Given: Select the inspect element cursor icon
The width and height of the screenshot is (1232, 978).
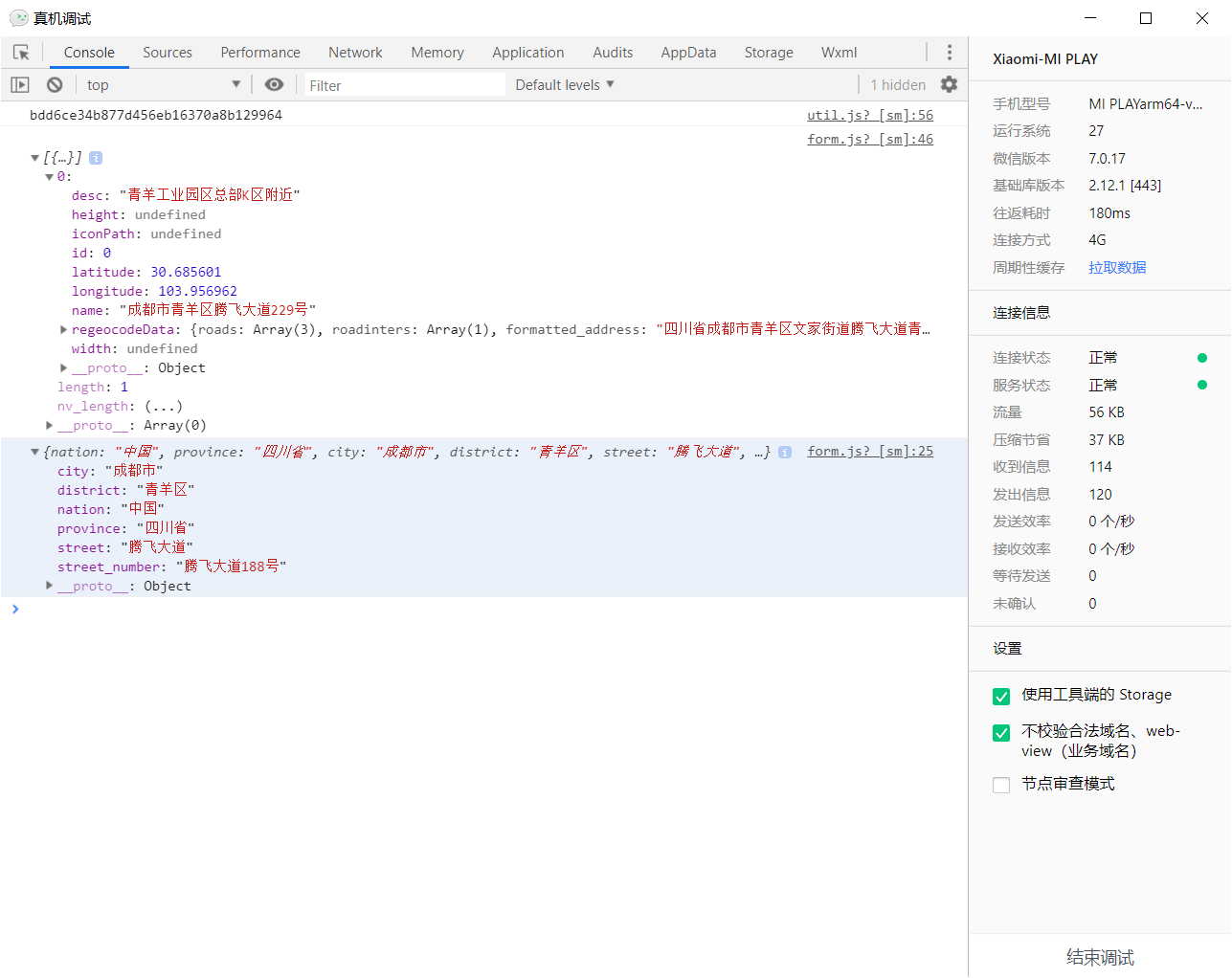Looking at the screenshot, I should [21, 53].
